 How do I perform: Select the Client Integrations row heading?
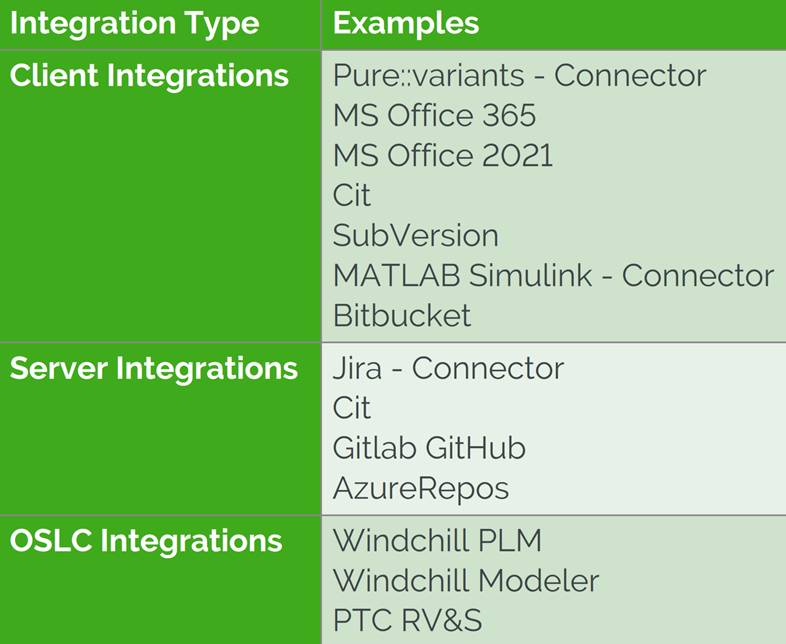(x=150, y=77)
